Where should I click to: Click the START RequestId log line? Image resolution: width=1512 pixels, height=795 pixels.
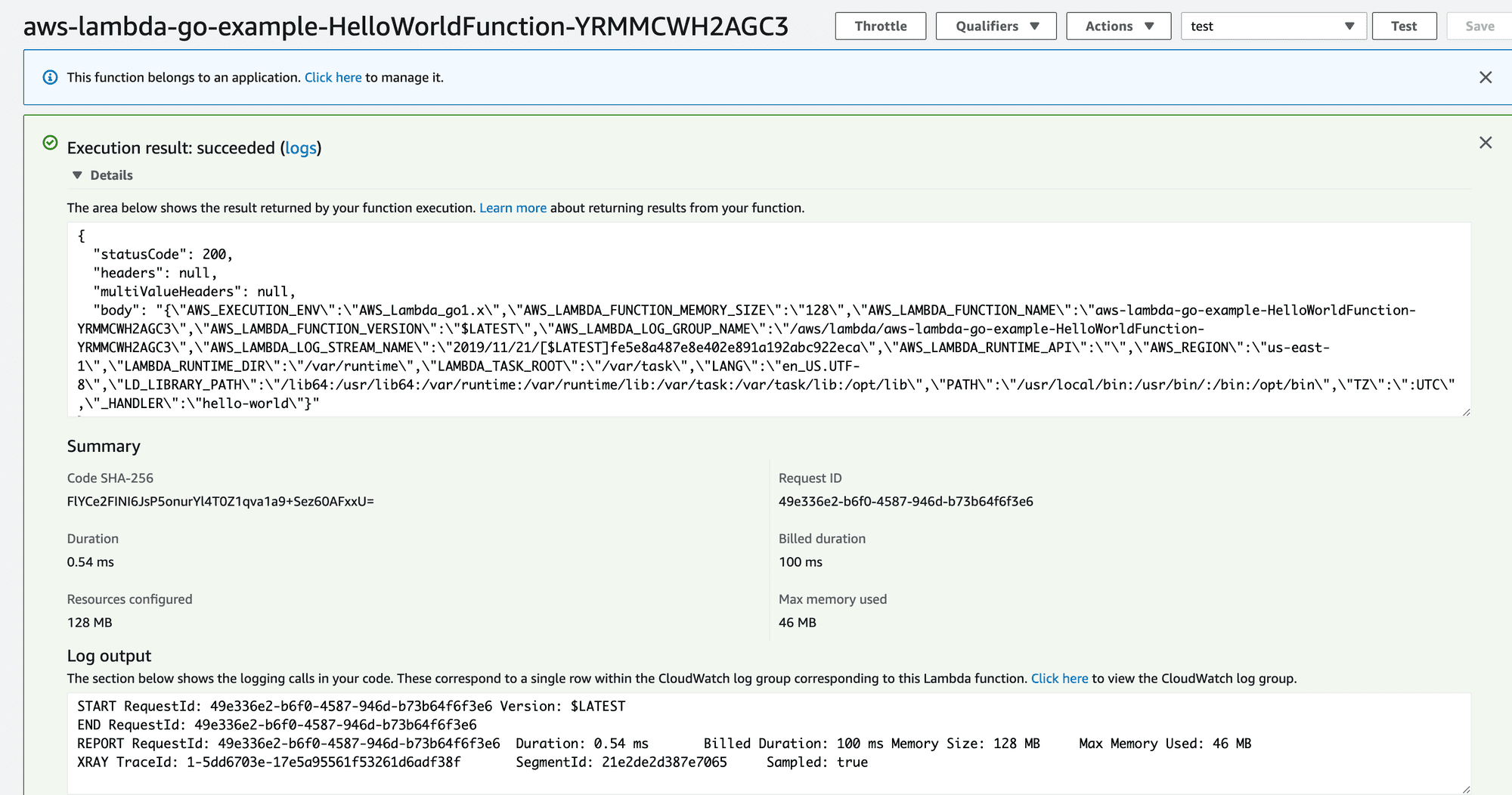352,707
